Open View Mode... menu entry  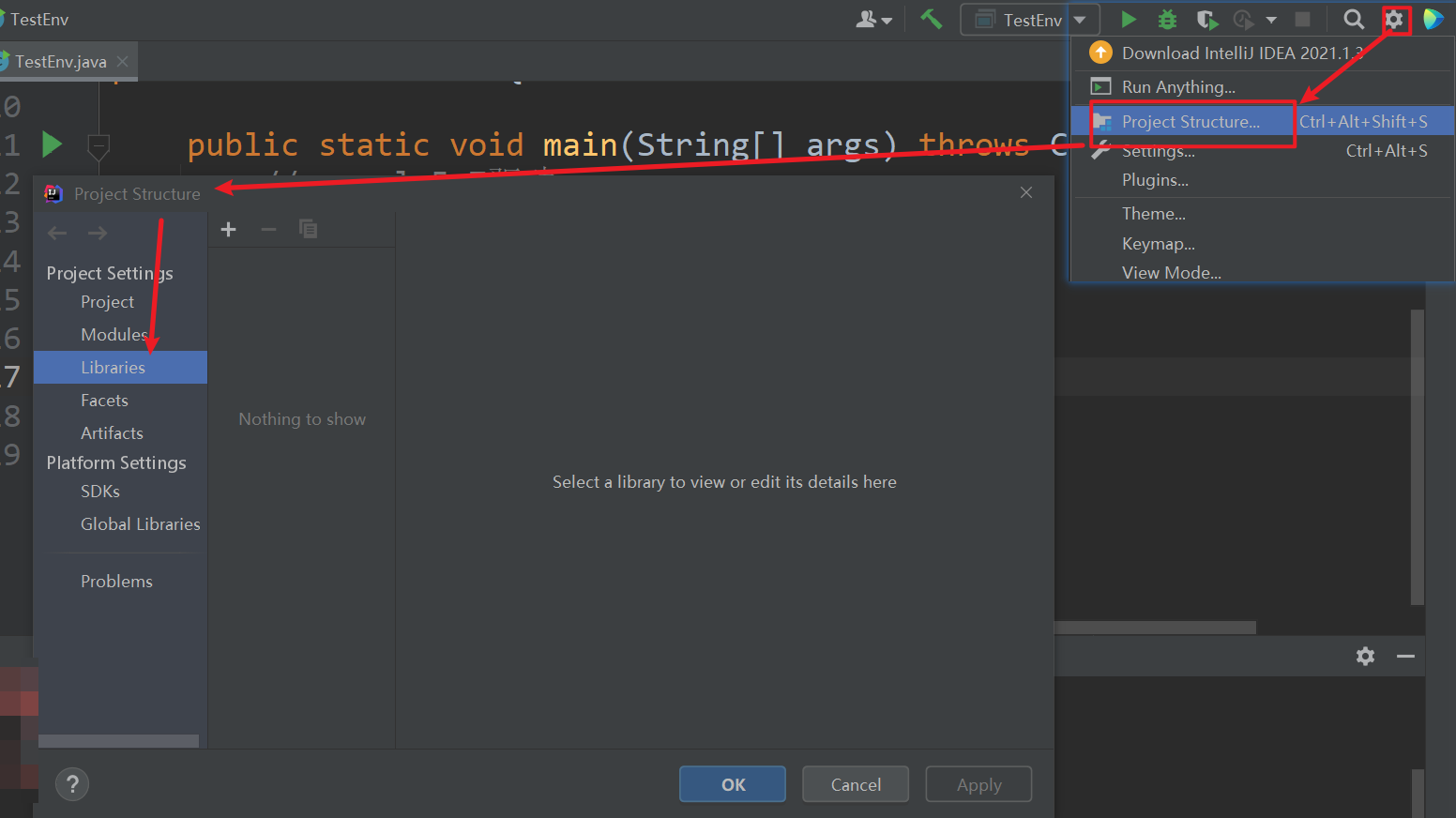coord(1263,272)
